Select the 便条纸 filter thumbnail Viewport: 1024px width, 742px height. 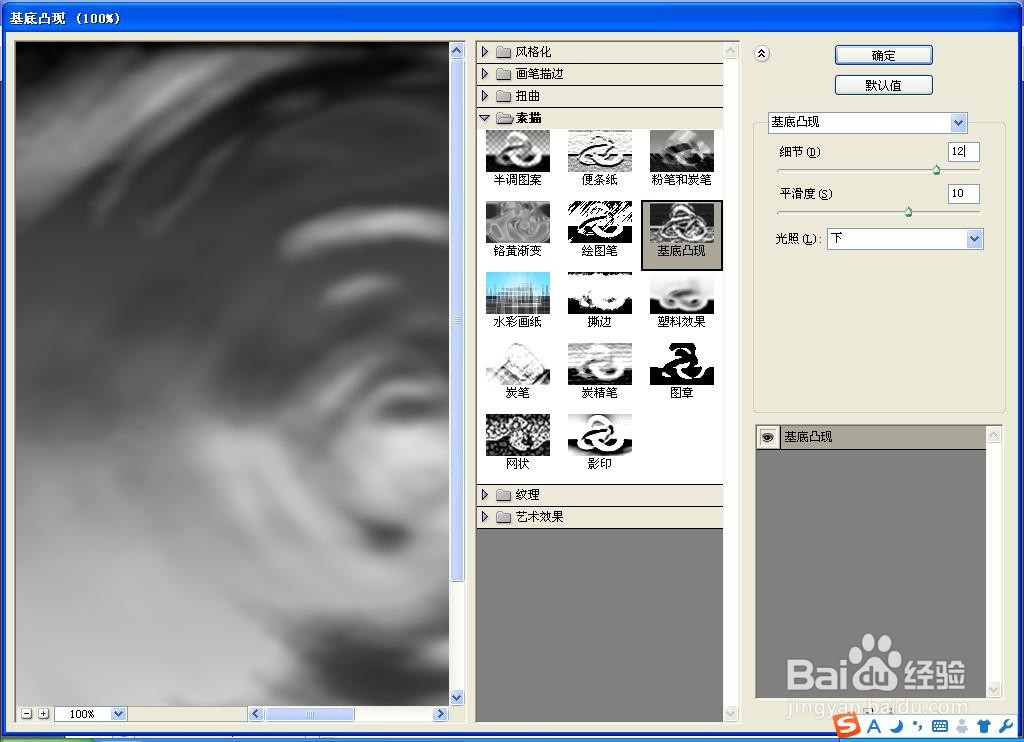pos(600,151)
